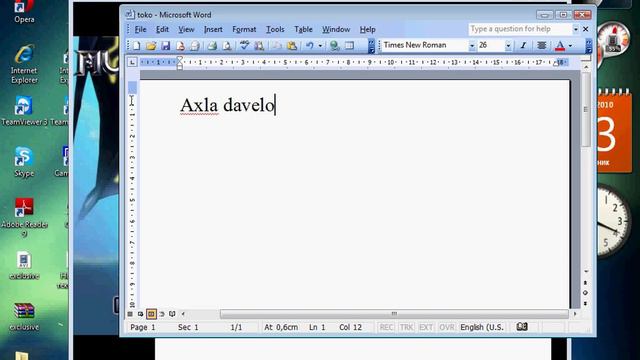Click the Tables and Borders toolbar icon

coord(349,46)
